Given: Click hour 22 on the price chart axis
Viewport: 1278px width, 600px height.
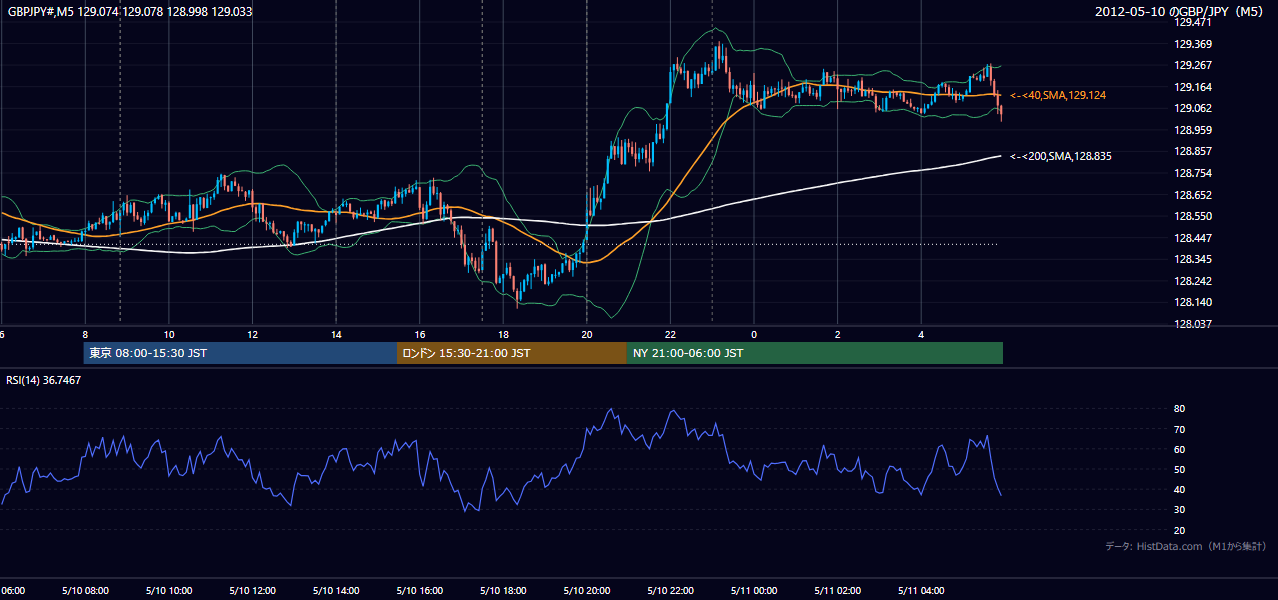Looking at the screenshot, I should click(x=670, y=334).
